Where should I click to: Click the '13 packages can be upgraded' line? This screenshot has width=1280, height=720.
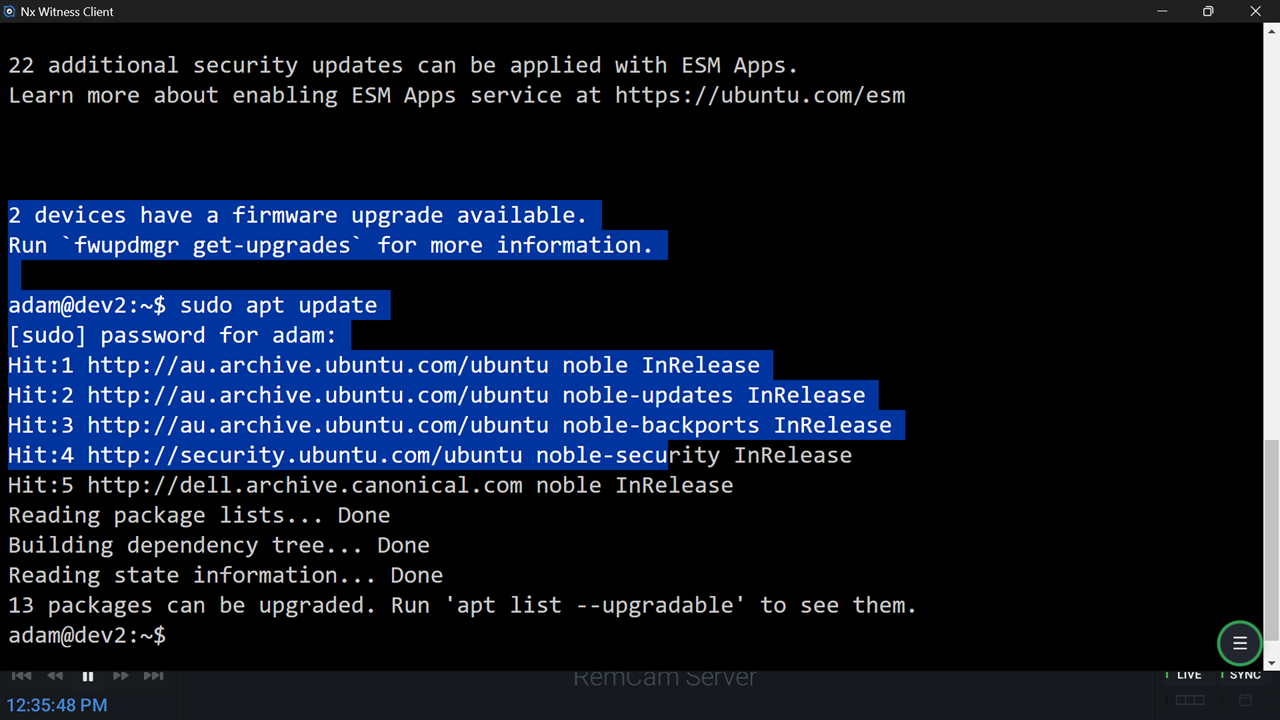(x=462, y=606)
